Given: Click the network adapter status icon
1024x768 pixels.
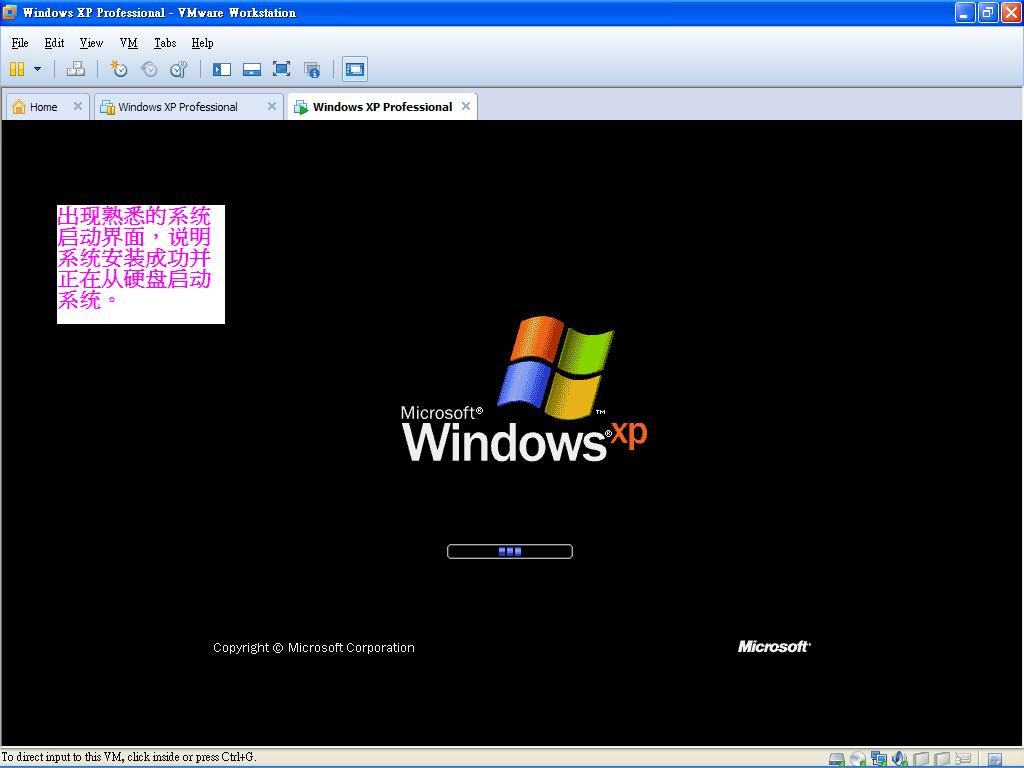Looking at the screenshot, I should [x=879, y=759].
